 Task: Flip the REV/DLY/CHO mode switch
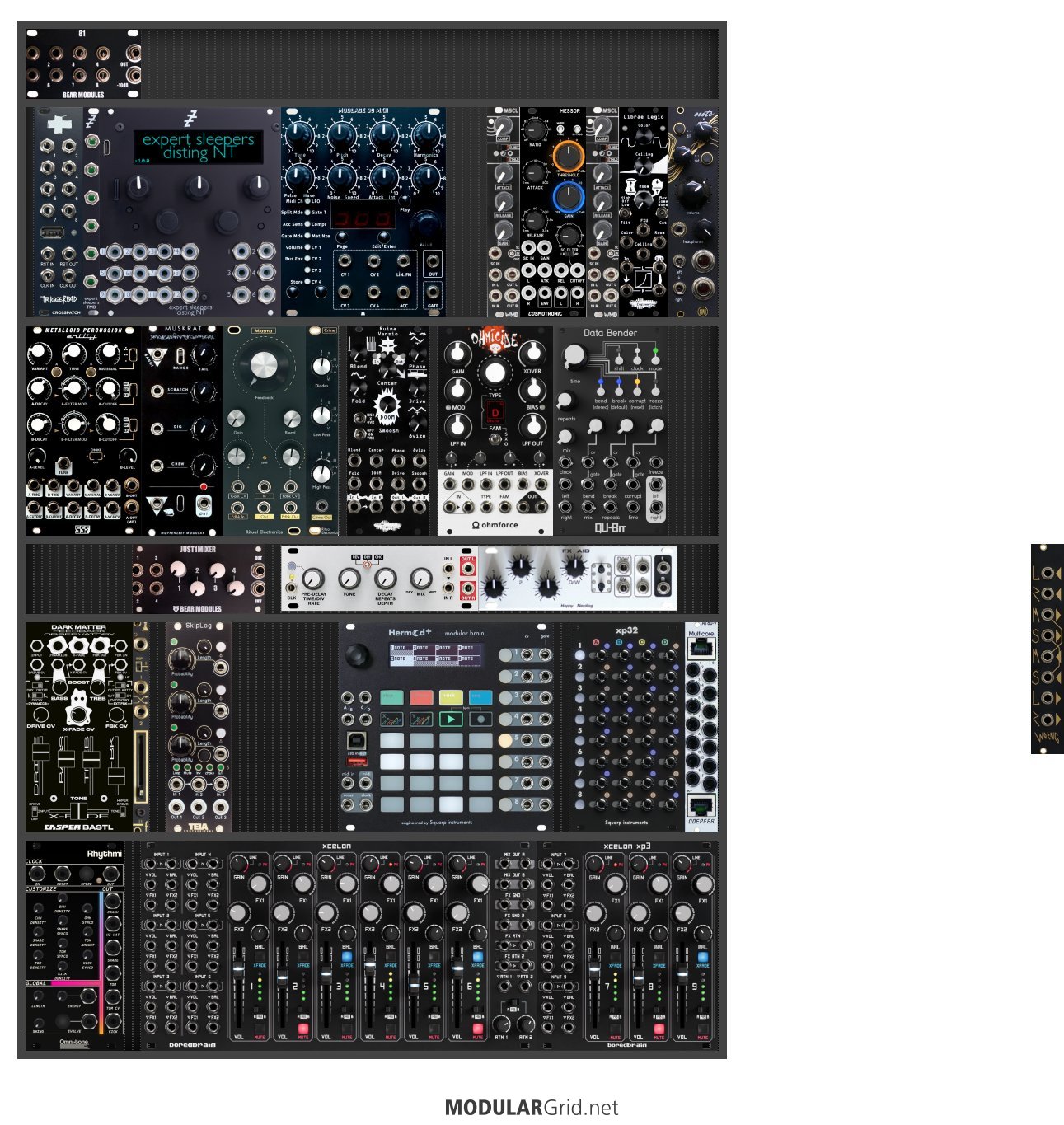click(x=367, y=565)
